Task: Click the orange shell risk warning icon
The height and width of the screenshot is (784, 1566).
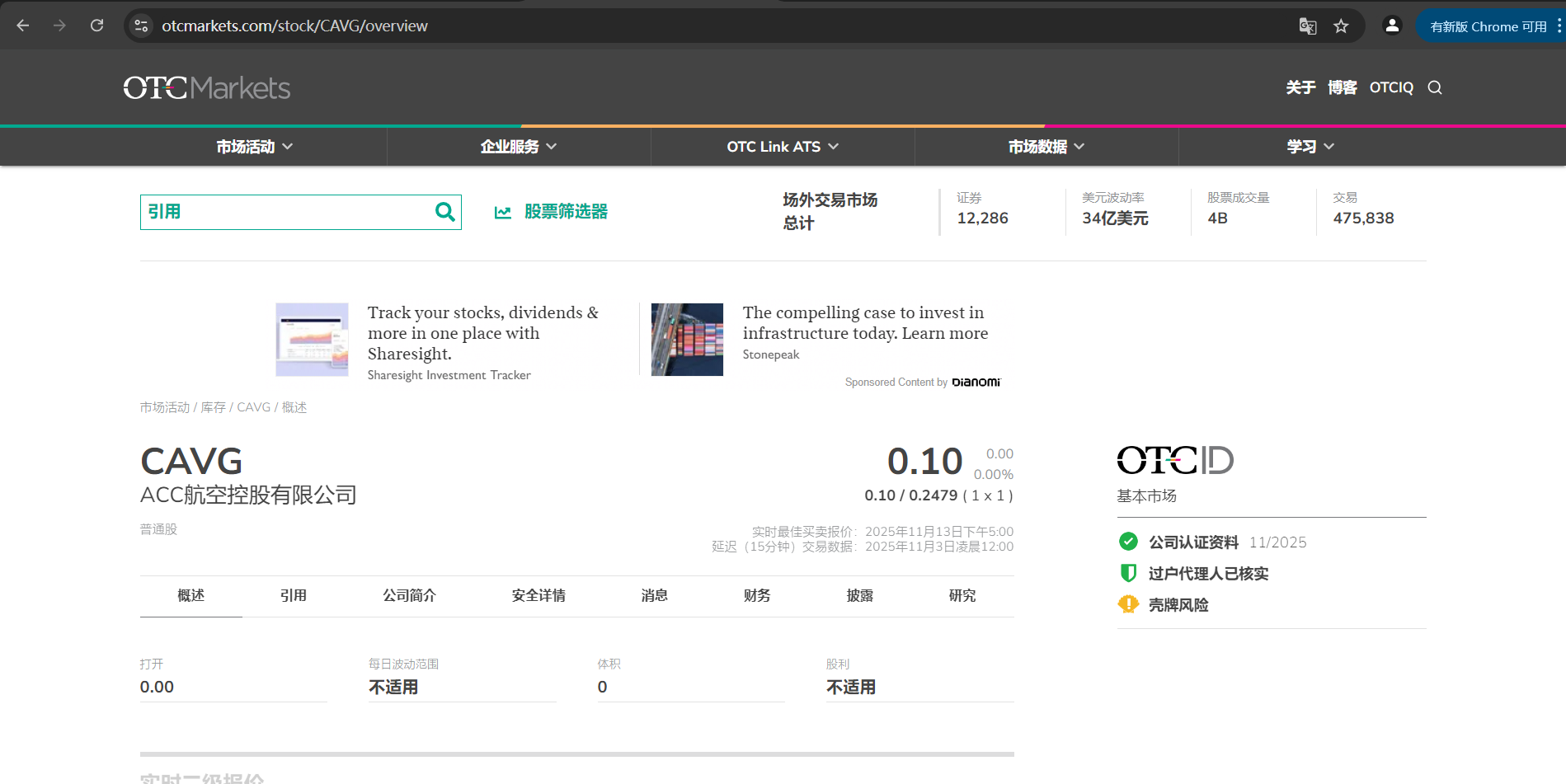Action: (x=1128, y=604)
